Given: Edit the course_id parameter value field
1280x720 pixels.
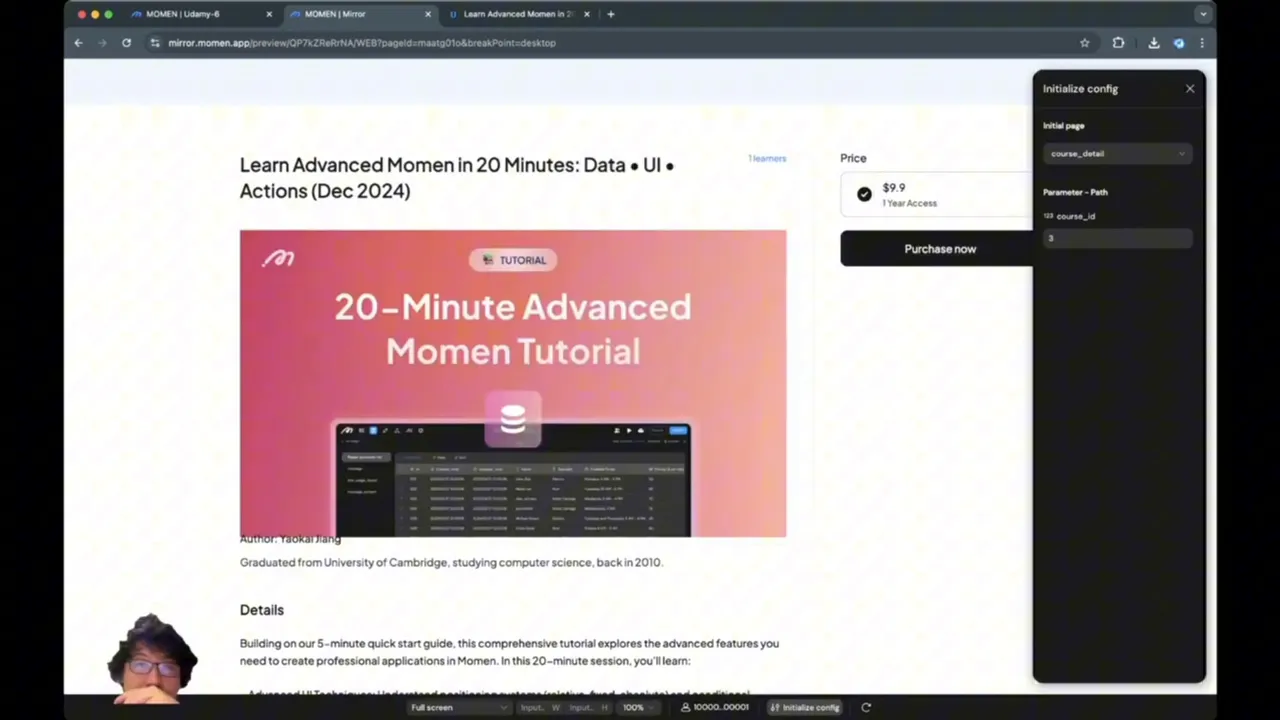Looking at the screenshot, I should (x=1117, y=238).
